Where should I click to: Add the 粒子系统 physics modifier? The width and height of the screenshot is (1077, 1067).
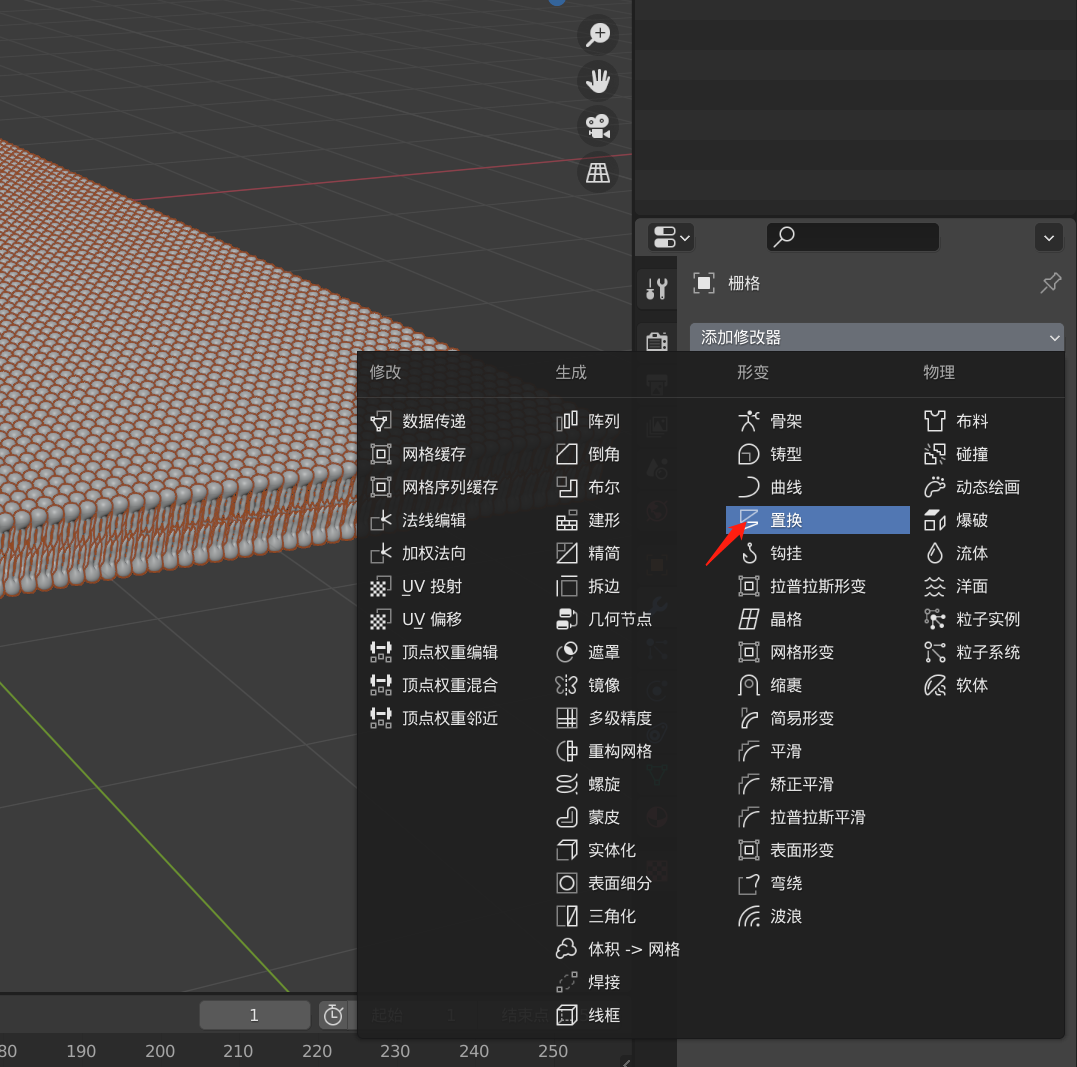tap(989, 652)
